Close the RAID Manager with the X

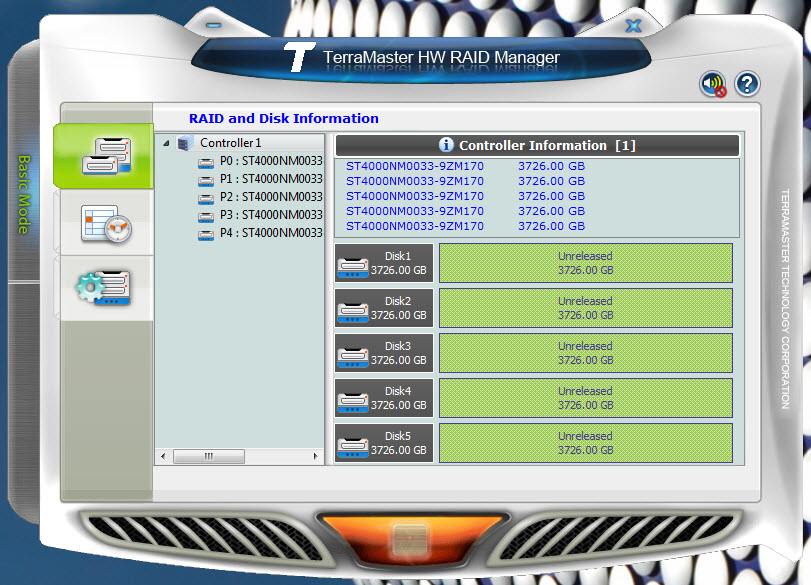[633, 25]
